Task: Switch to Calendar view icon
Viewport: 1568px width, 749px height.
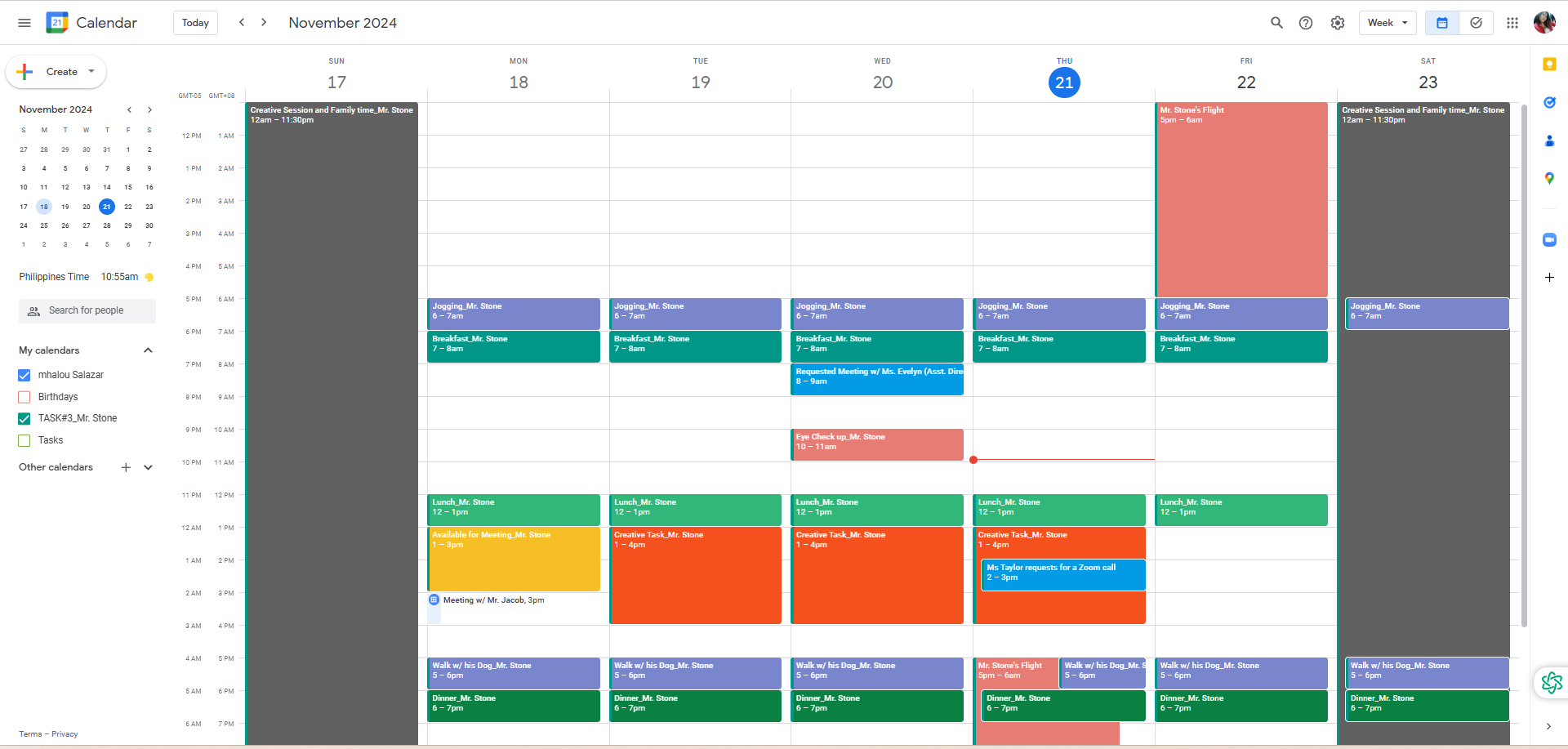Action: pyautogui.click(x=1442, y=23)
